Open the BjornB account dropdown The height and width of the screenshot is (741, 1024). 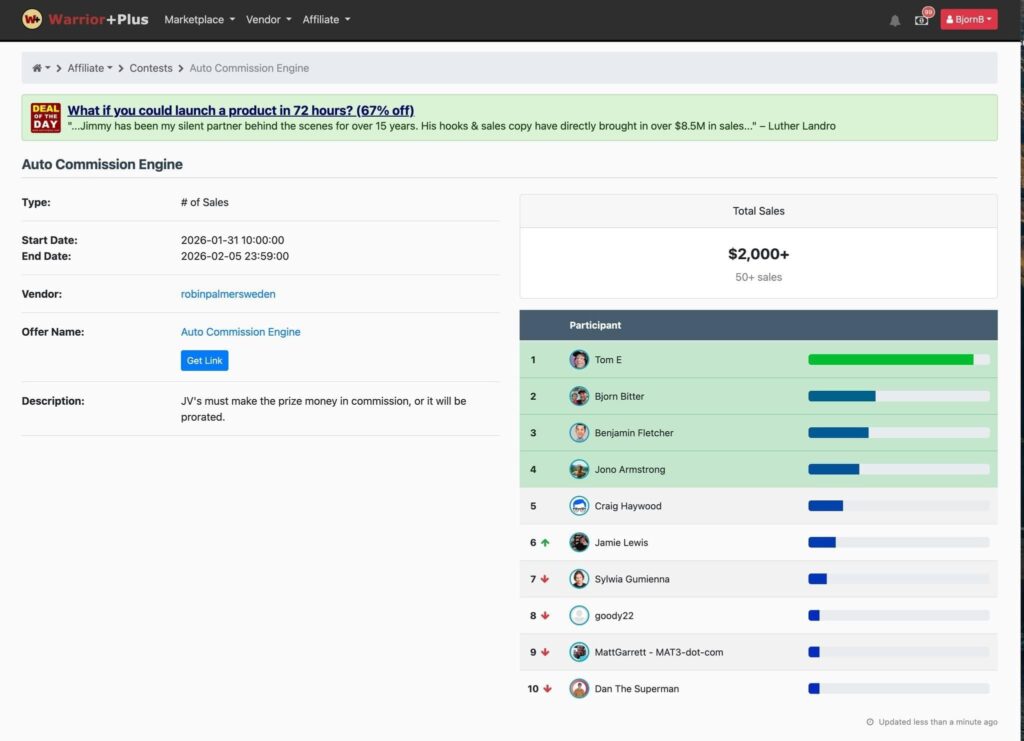968,19
